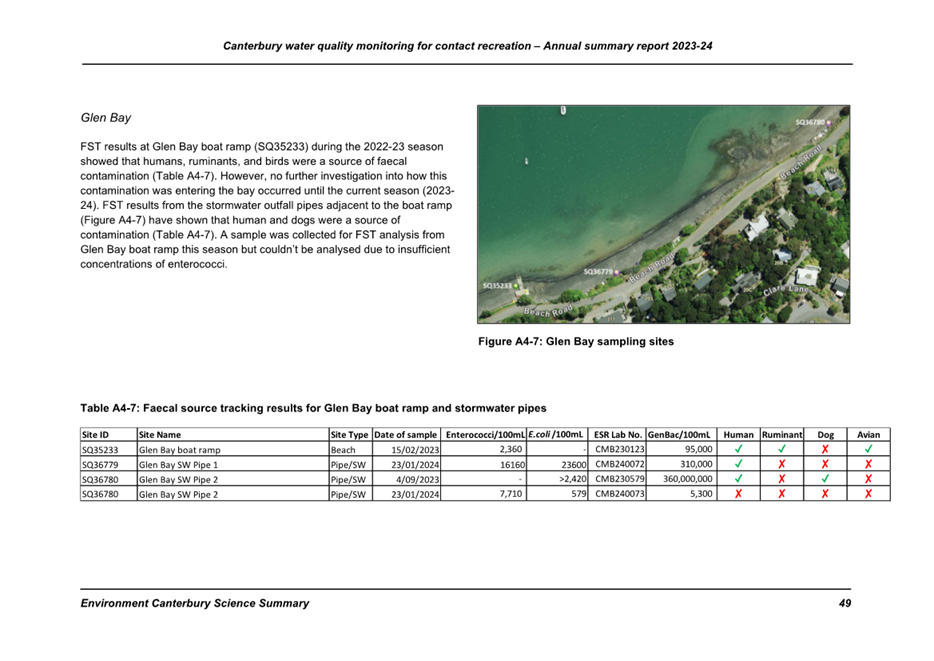The image size is (934, 661).
Task: Click green Avian tick for Glen Bay boat ramp
Action: click(868, 450)
